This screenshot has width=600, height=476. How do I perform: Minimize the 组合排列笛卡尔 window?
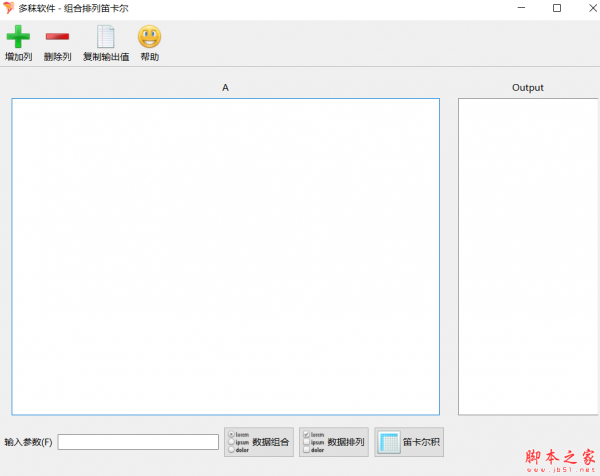pos(521,8)
